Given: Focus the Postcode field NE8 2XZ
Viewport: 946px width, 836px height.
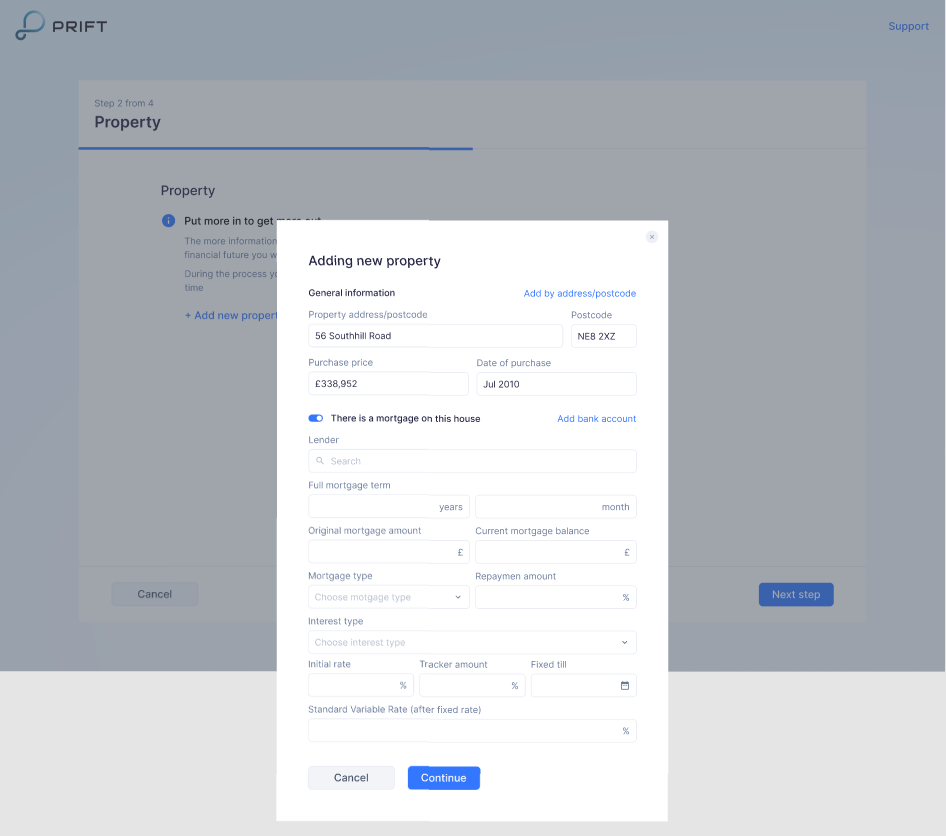Looking at the screenshot, I should (603, 336).
